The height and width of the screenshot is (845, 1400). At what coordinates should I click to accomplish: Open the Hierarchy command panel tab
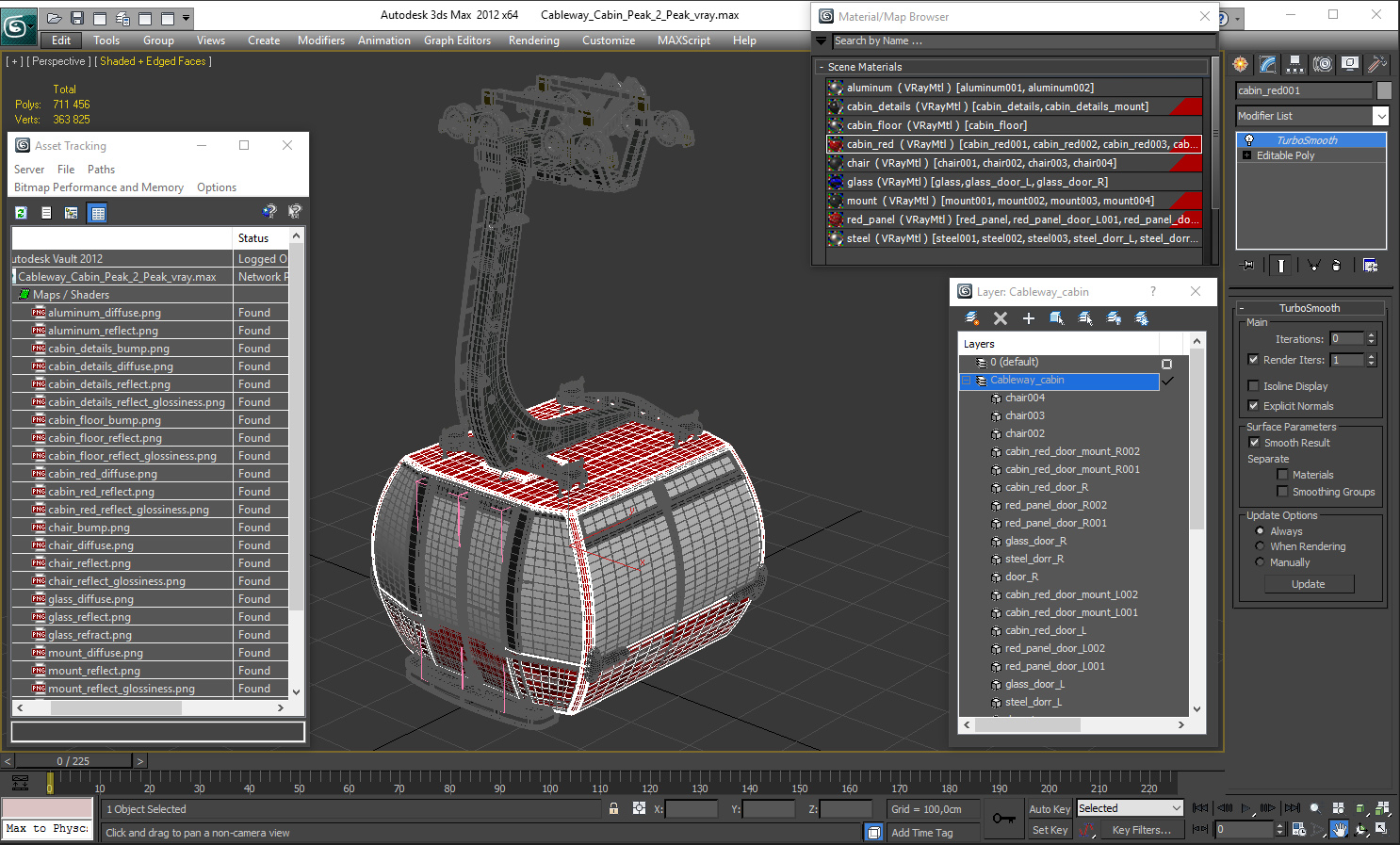click(x=1295, y=64)
